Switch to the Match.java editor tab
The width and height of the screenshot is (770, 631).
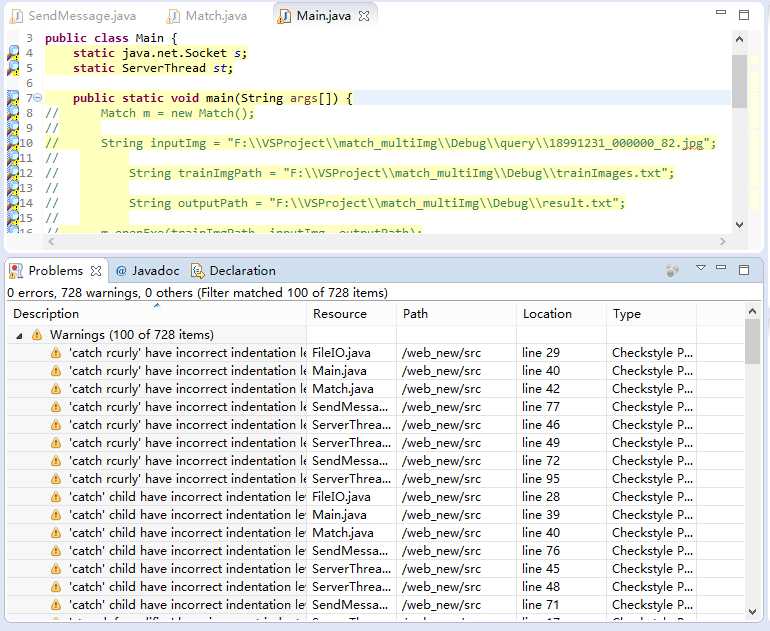click(207, 16)
